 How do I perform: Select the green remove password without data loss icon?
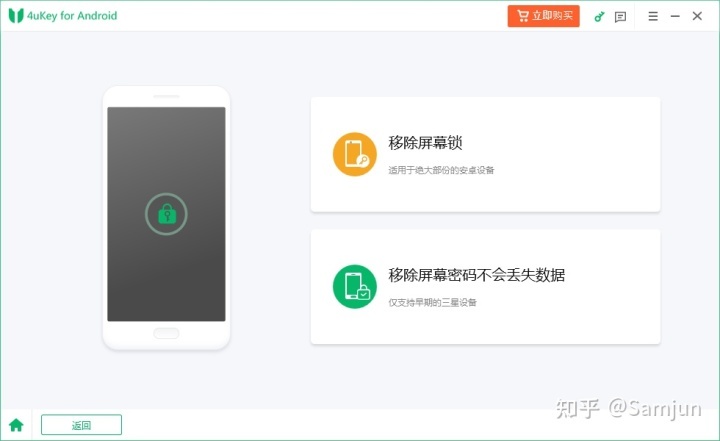tap(354, 287)
